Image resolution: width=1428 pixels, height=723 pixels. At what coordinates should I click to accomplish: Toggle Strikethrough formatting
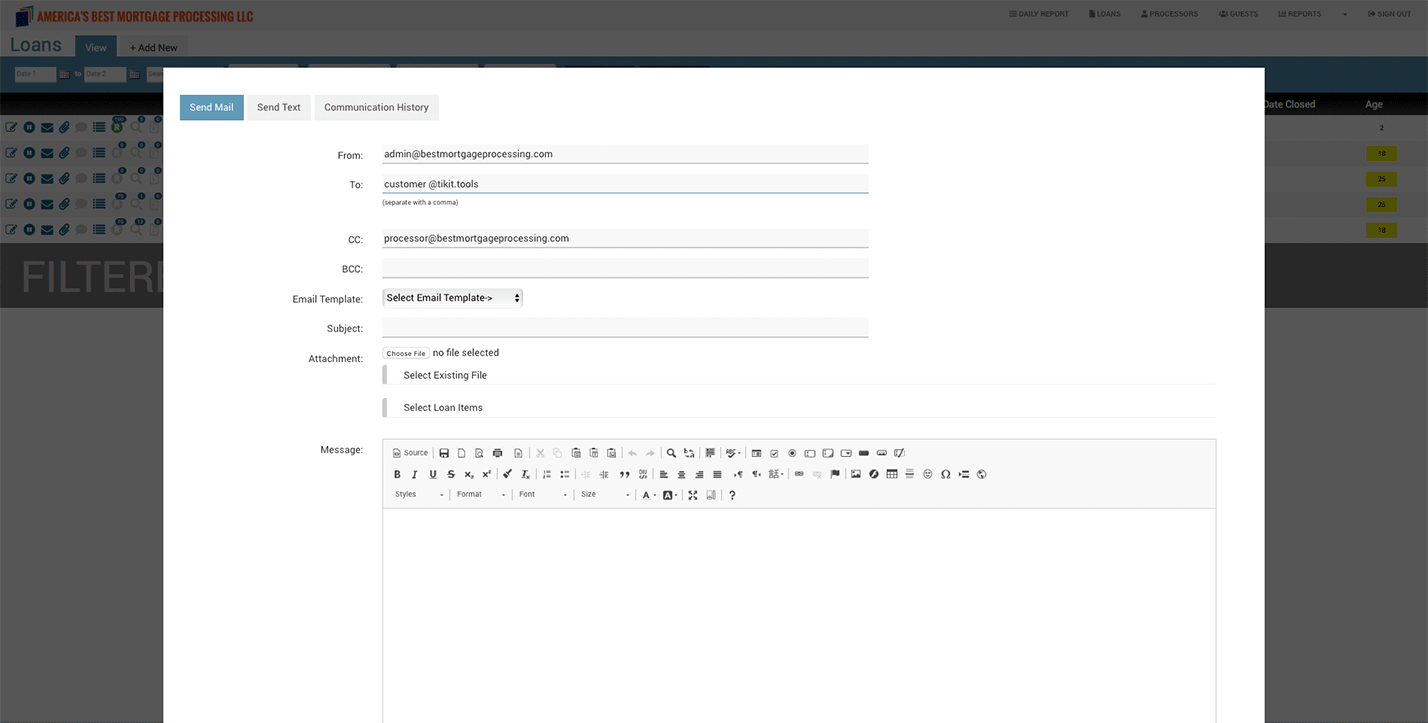coord(451,474)
